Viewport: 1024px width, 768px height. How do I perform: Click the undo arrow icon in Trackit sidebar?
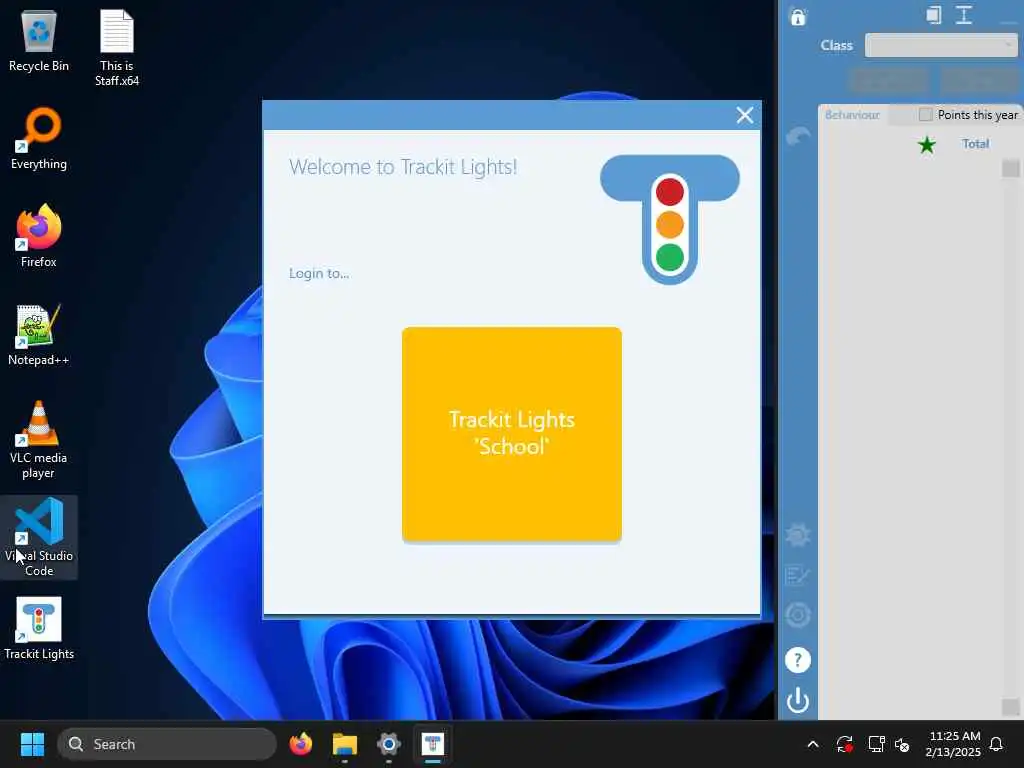[798, 136]
